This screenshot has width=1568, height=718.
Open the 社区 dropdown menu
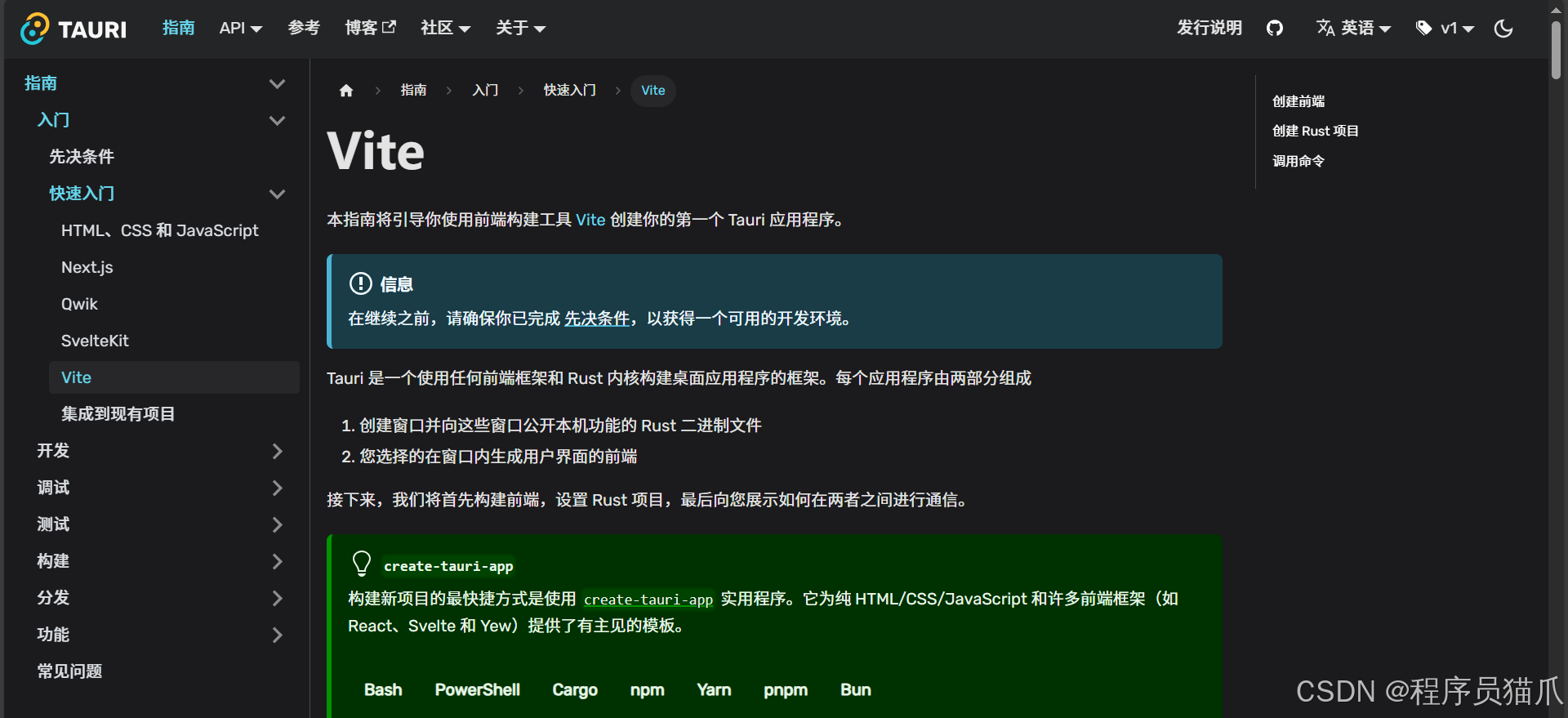coord(445,29)
